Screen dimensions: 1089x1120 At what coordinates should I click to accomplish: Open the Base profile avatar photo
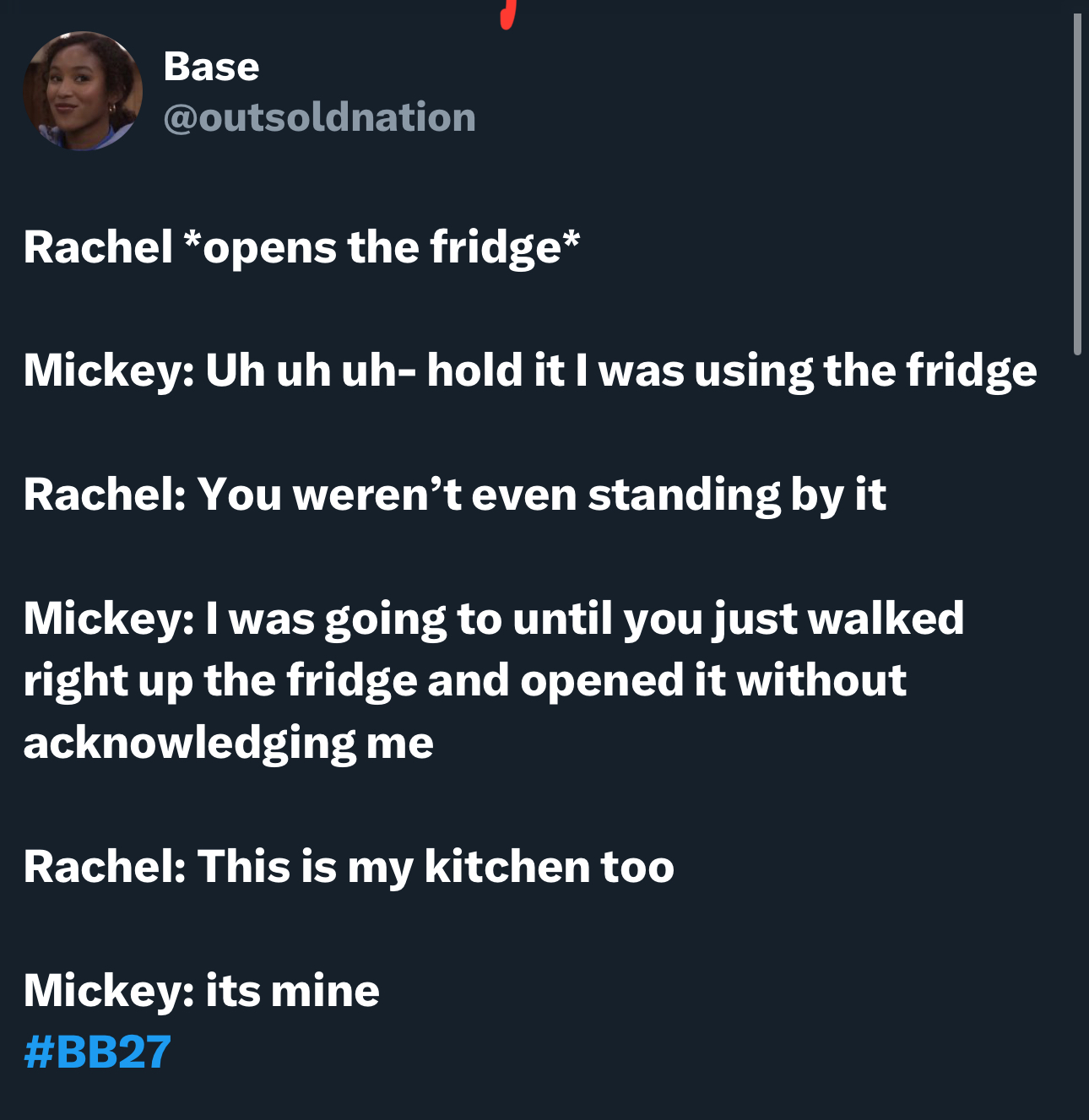click(x=83, y=91)
